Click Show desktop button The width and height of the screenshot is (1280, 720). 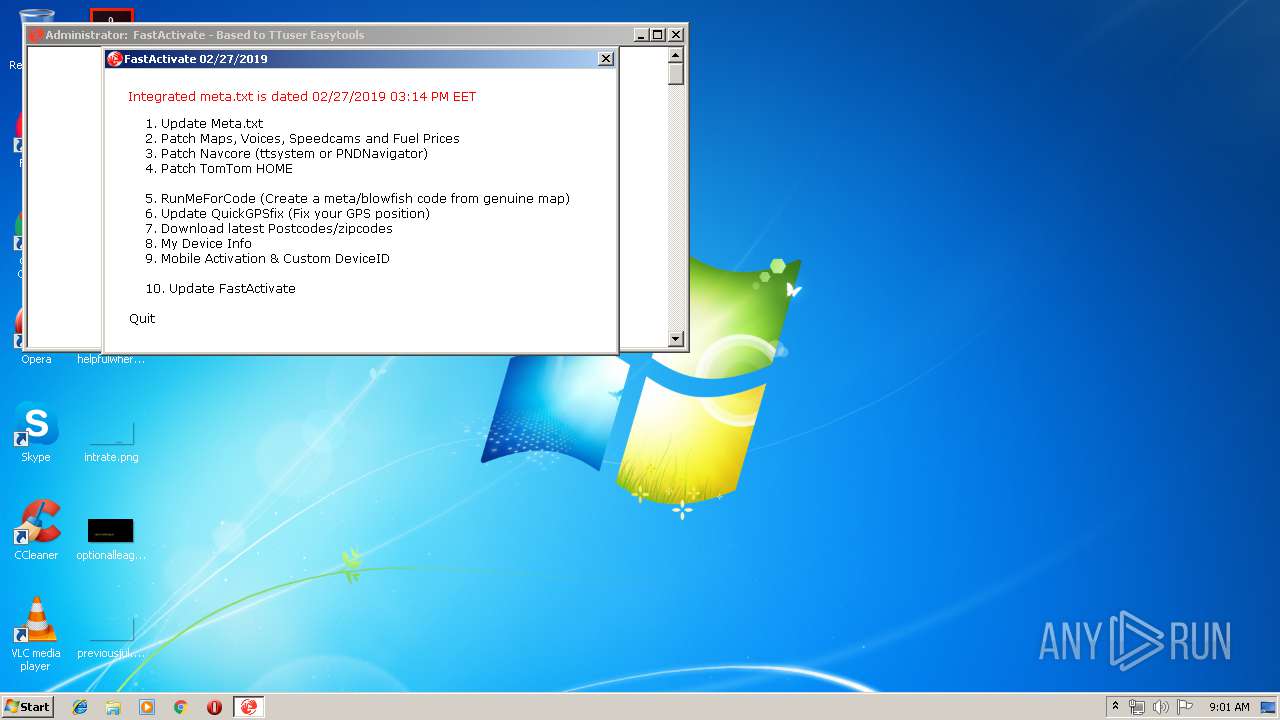click(1269, 707)
